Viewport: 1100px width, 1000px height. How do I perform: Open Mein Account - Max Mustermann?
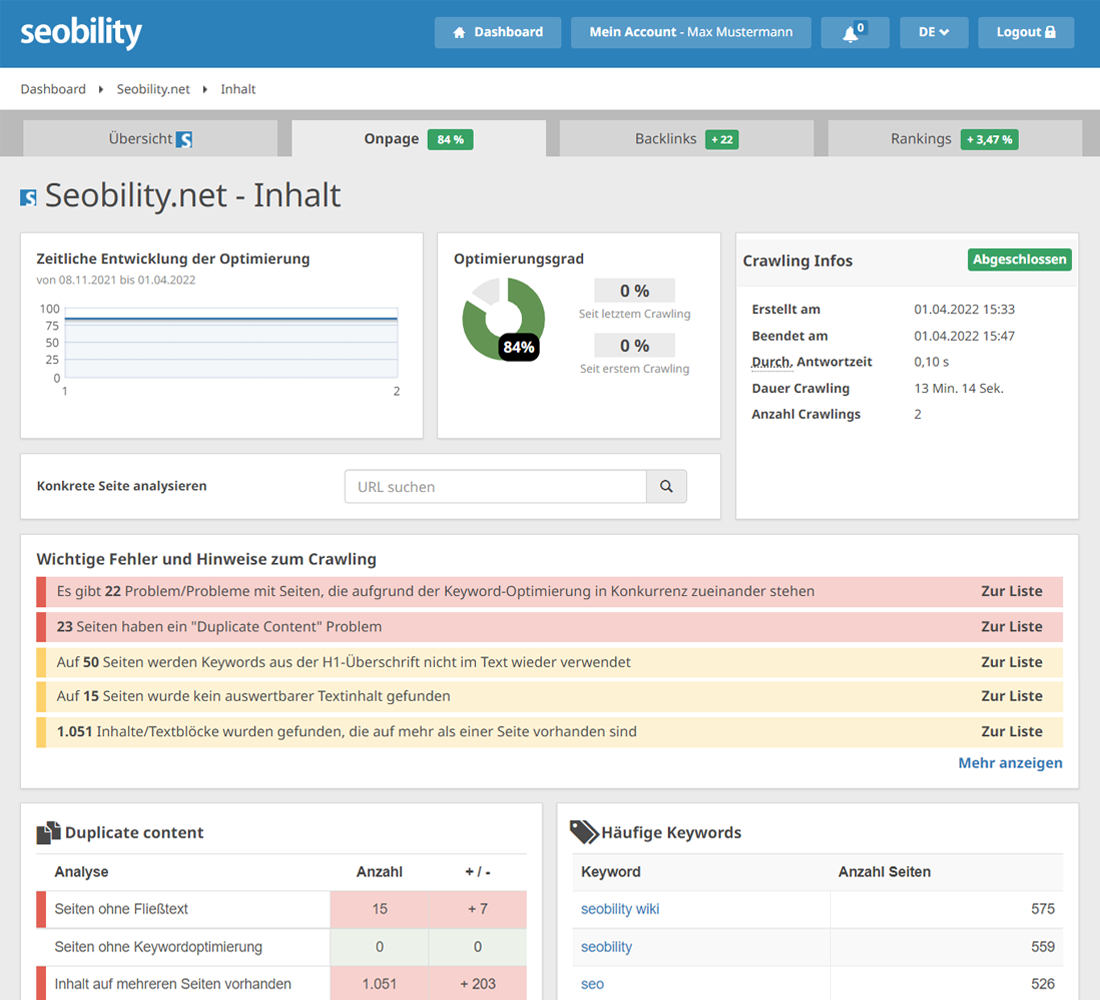691,32
